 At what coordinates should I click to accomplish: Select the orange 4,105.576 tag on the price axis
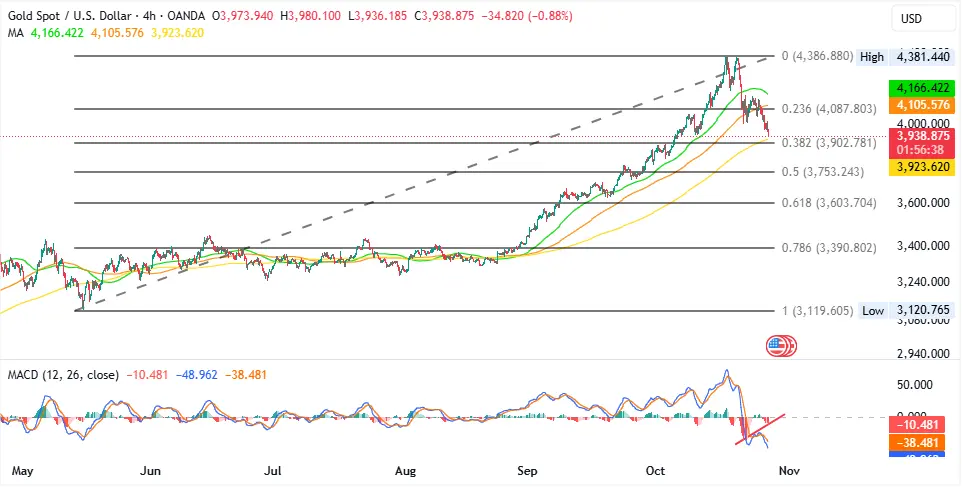(921, 105)
